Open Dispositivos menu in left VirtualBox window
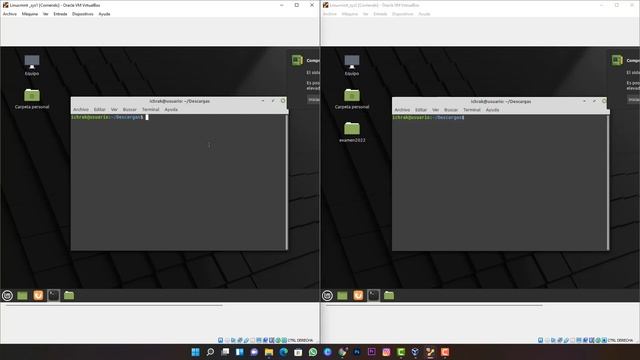The width and height of the screenshot is (640, 360). 83,14
